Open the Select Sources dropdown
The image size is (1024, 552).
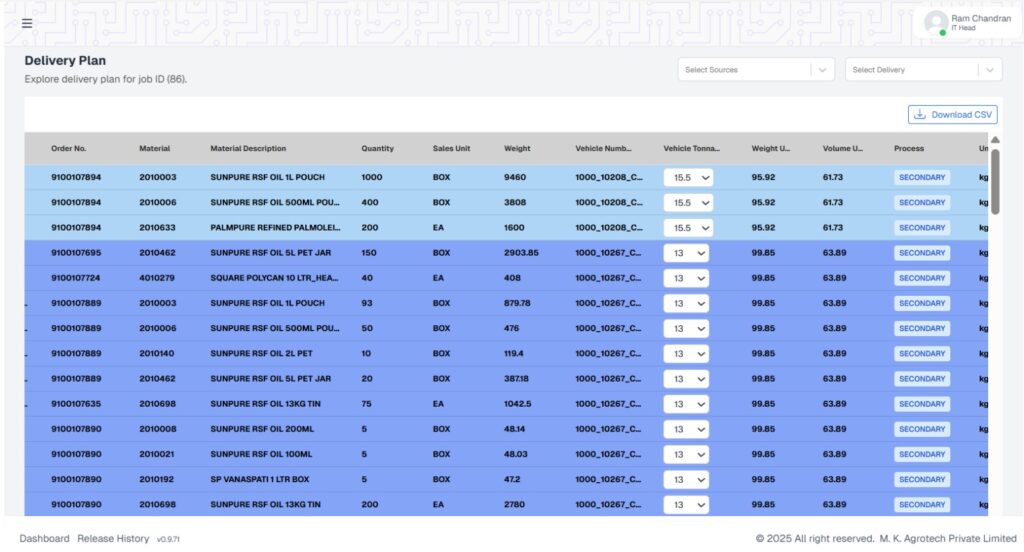click(x=756, y=70)
